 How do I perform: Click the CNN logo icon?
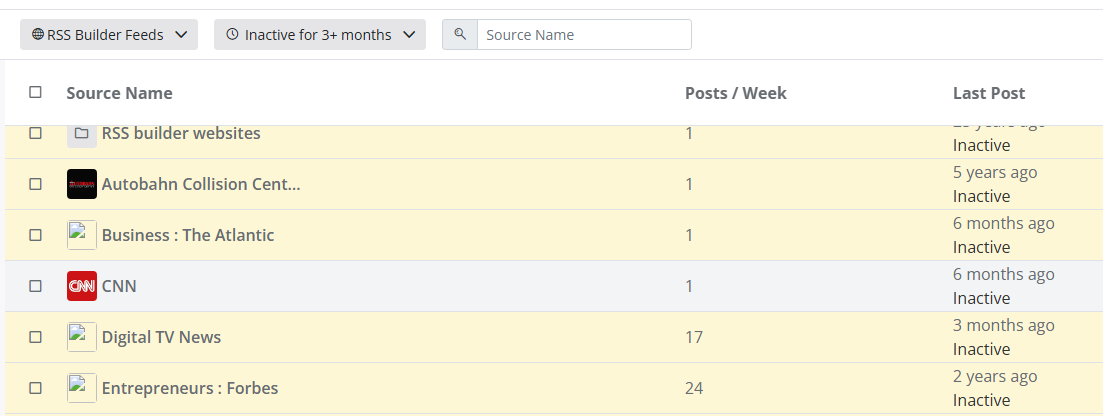click(x=82, y=286)
